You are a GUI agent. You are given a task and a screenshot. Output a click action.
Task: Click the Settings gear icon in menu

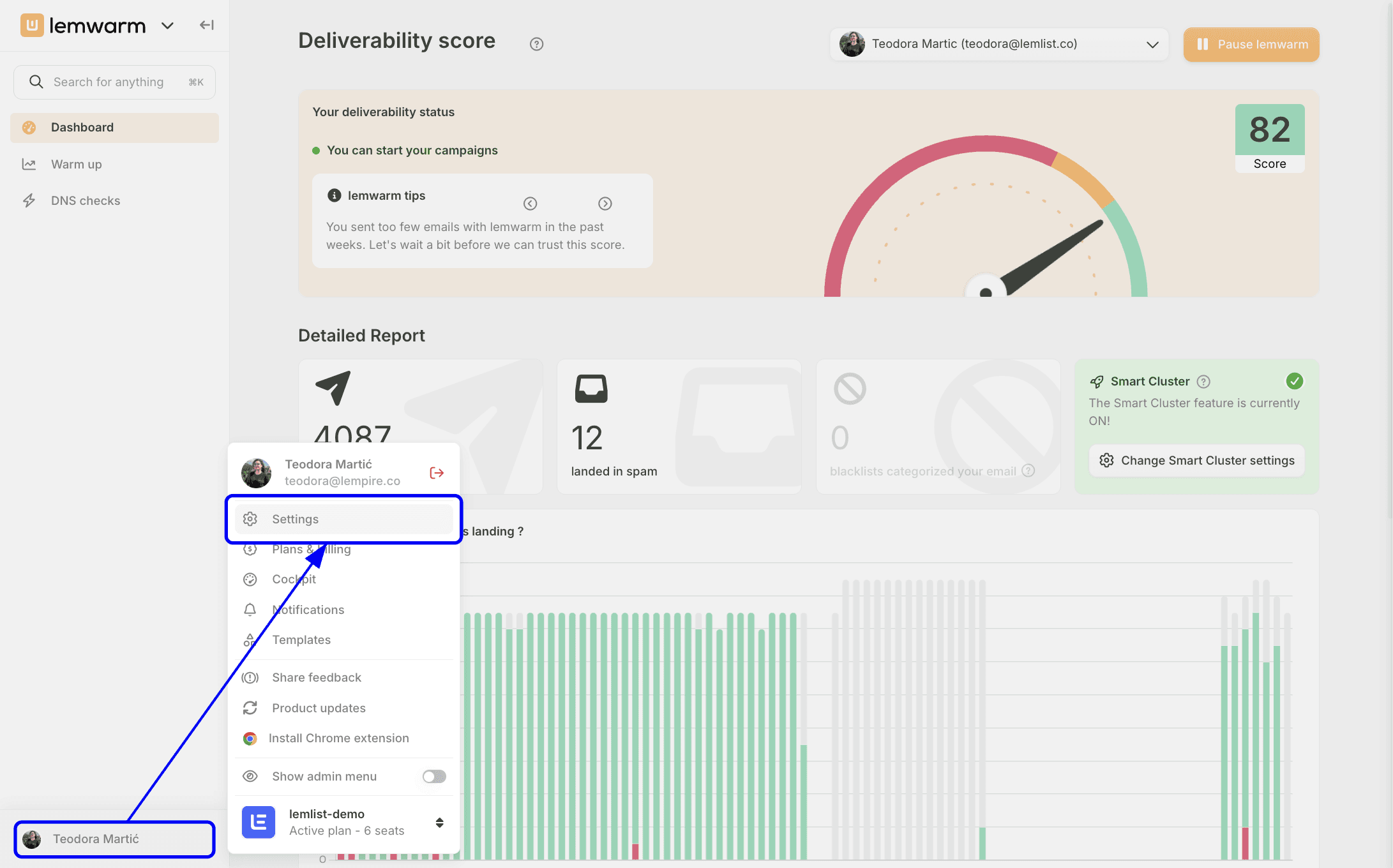pyautogui.click(x=250, y=519)
